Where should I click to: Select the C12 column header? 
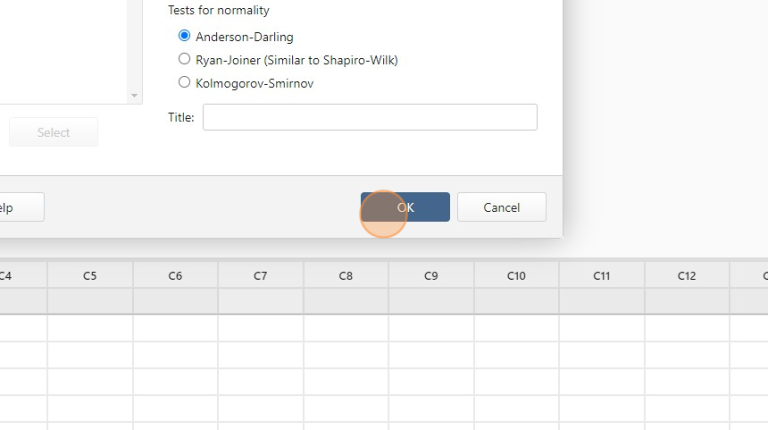[687, 275]
